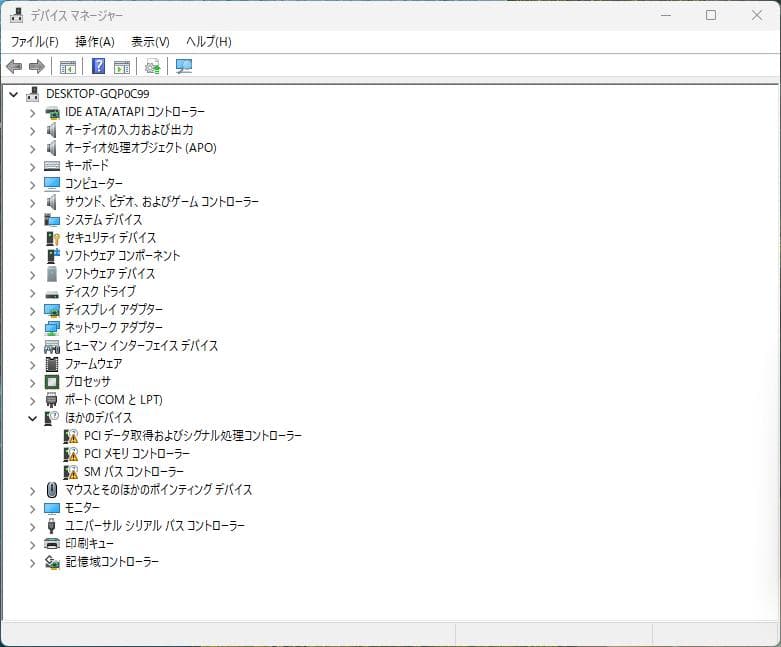Click the warning icon beside SM バス コントローラー
781x647 pixels.
click(71, 472)
